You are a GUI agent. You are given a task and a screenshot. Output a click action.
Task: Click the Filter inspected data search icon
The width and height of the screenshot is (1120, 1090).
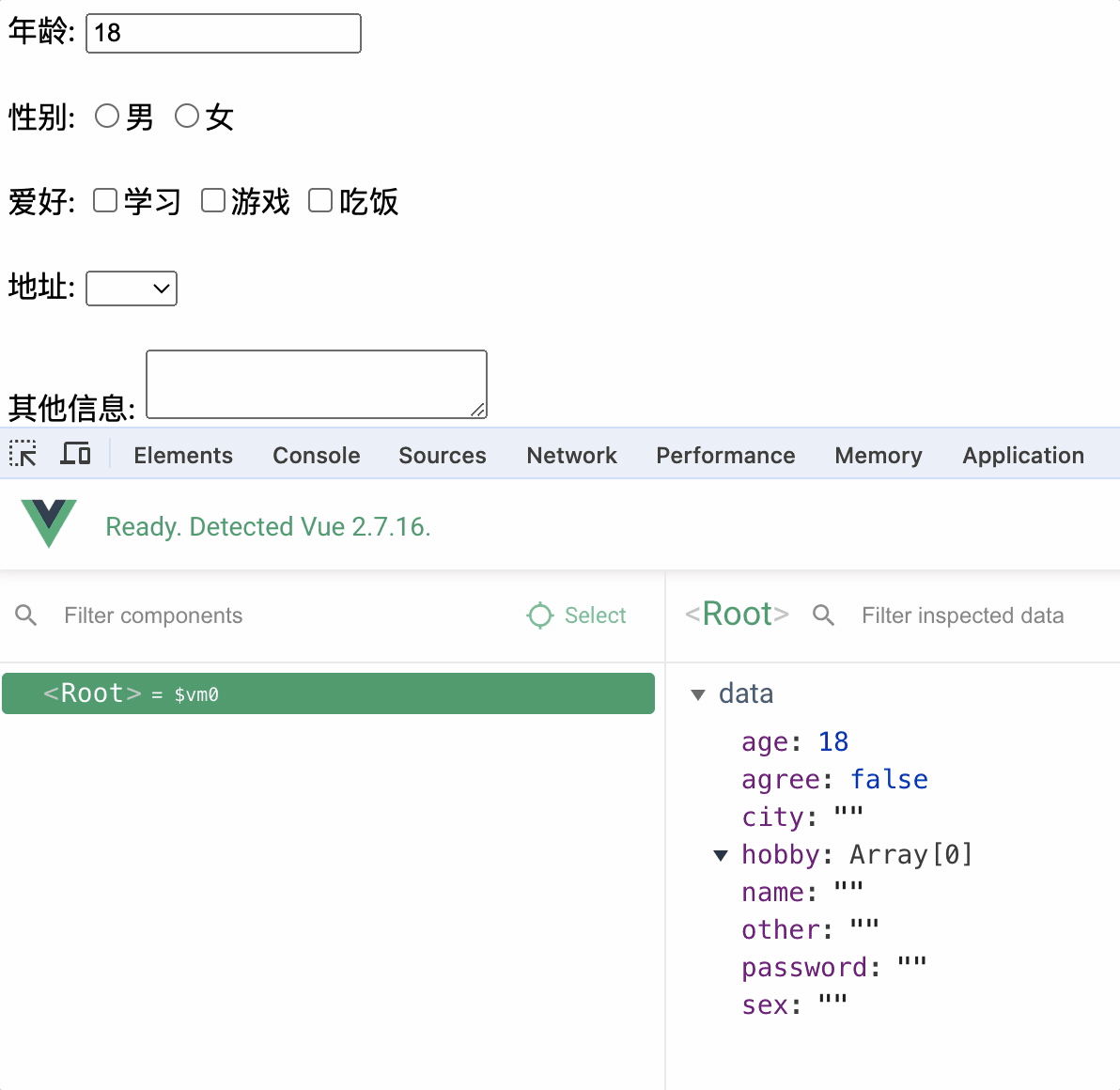coord(823,615)
